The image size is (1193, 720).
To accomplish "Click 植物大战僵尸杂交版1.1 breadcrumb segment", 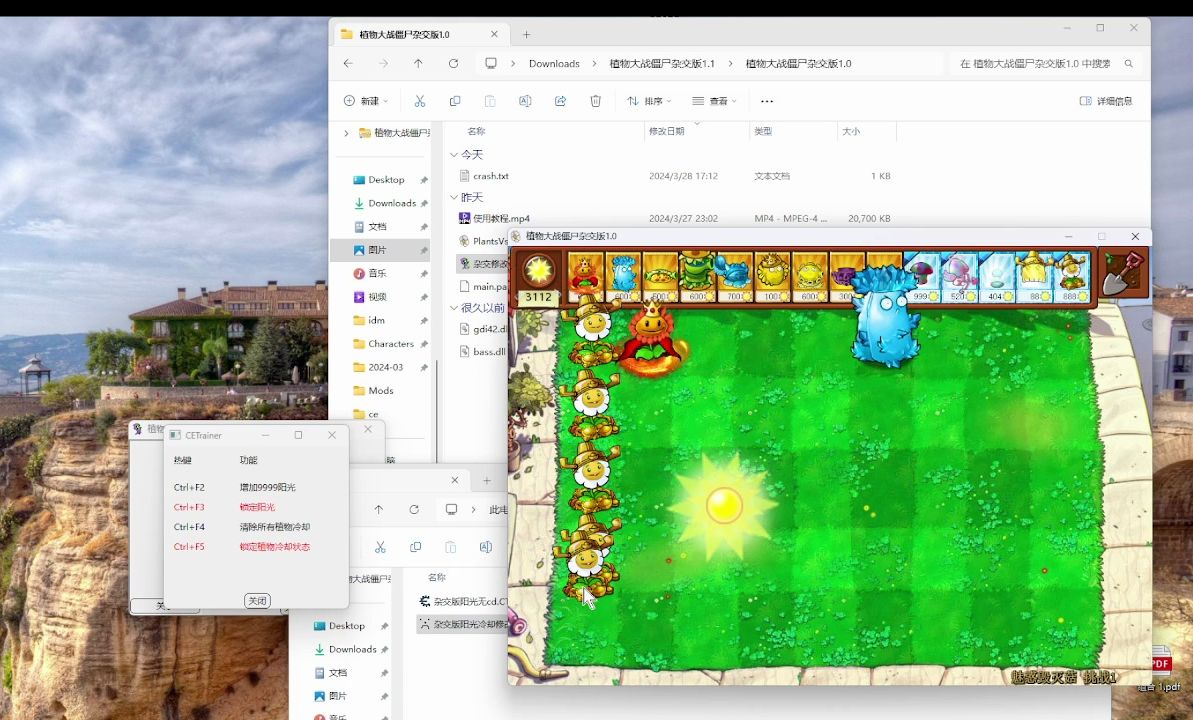I will [662, 64].
